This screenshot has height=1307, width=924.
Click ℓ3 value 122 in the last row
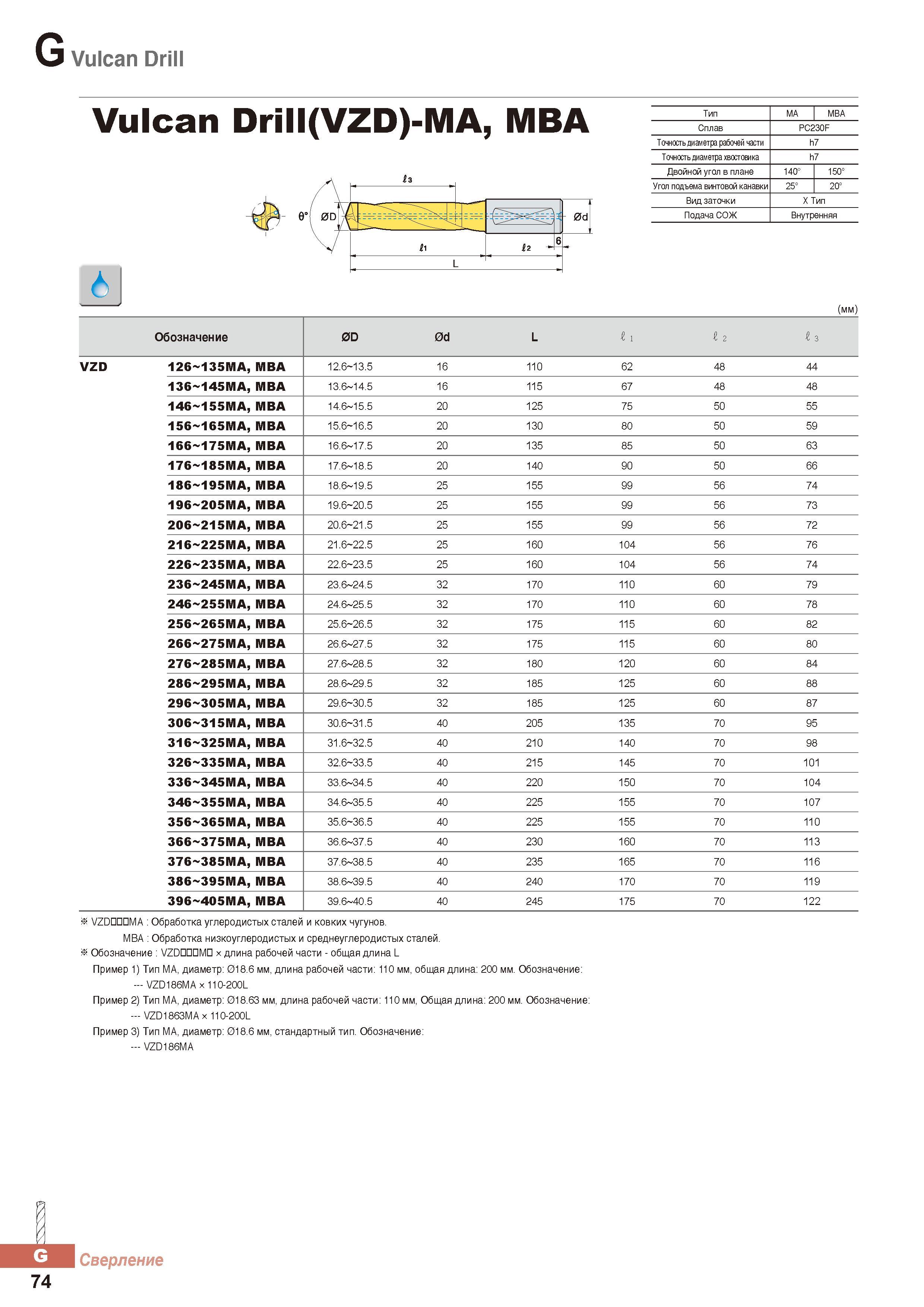click(x=812, y=901)
